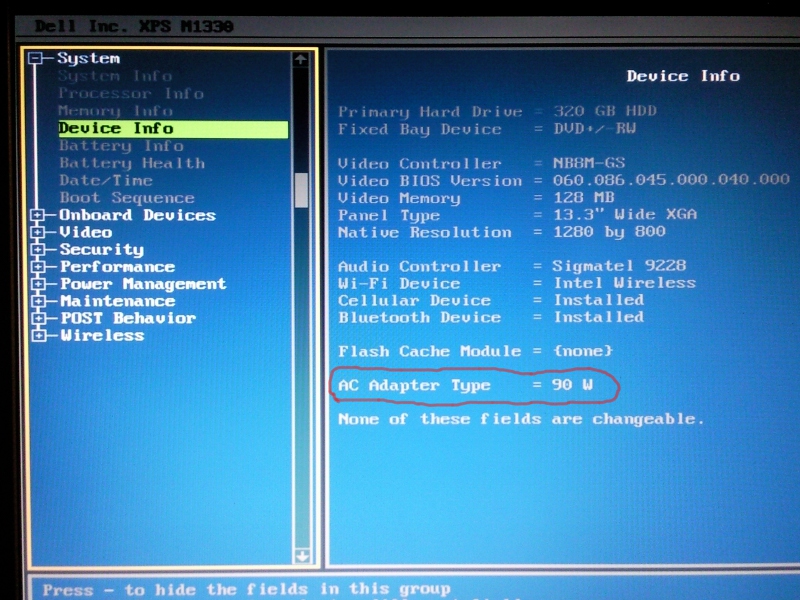Click the Audio Controller label
This screenshot has height=600, width=800.
(x=419, y=266)
